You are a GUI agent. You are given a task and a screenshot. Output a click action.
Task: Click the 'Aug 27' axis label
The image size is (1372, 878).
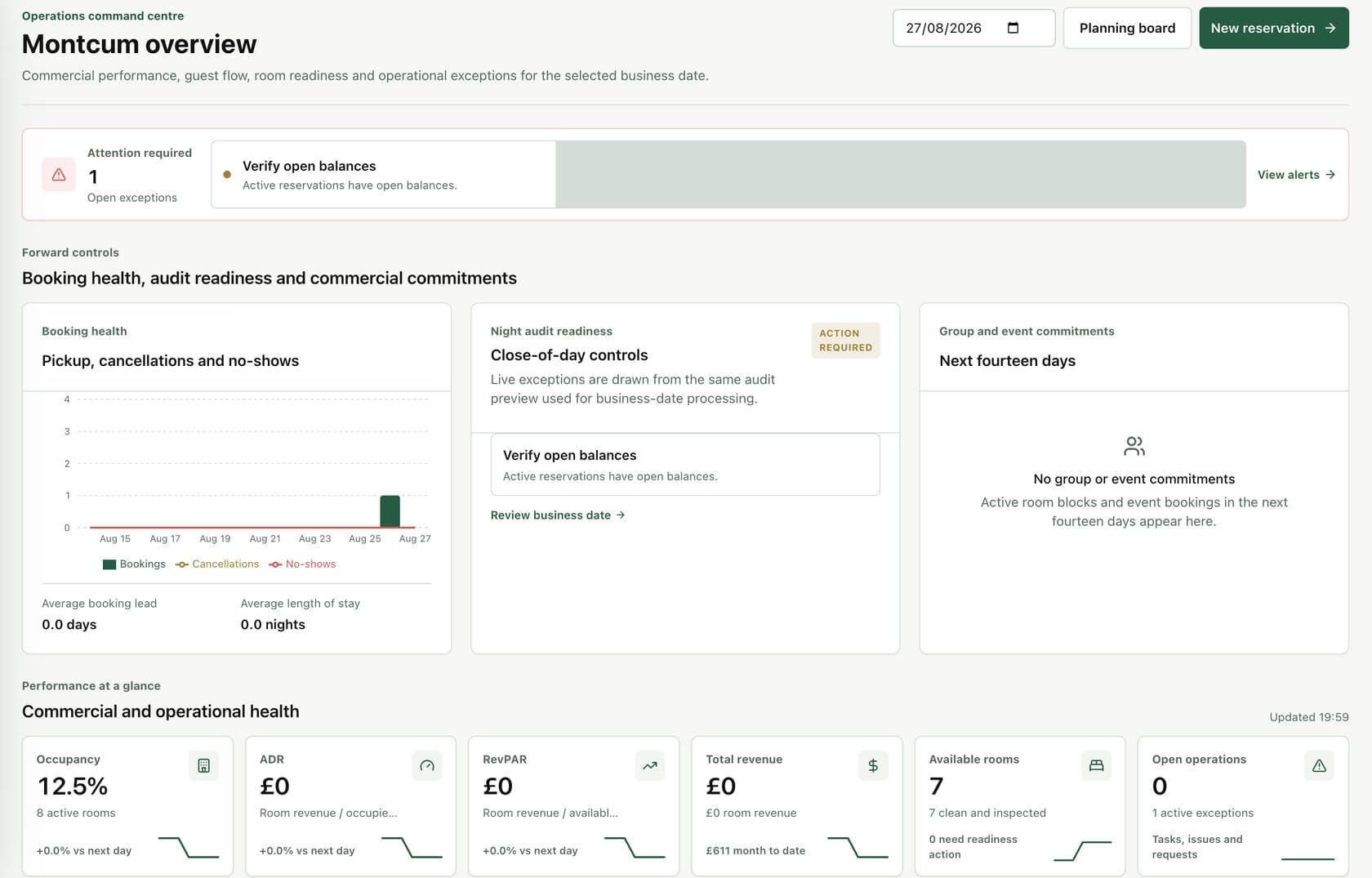click(415, 539)
